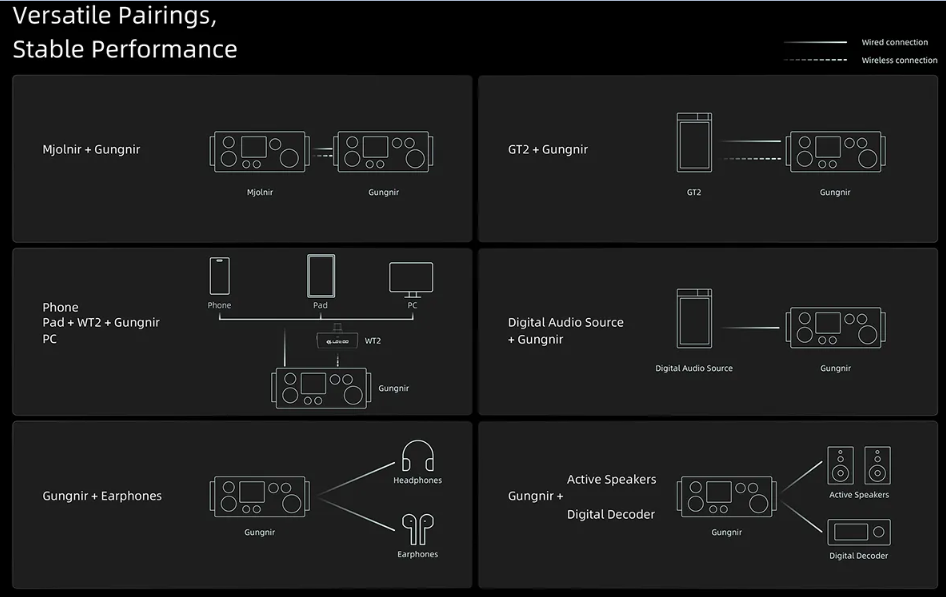Click the PC monitor icon

click(x=411, y=279)
